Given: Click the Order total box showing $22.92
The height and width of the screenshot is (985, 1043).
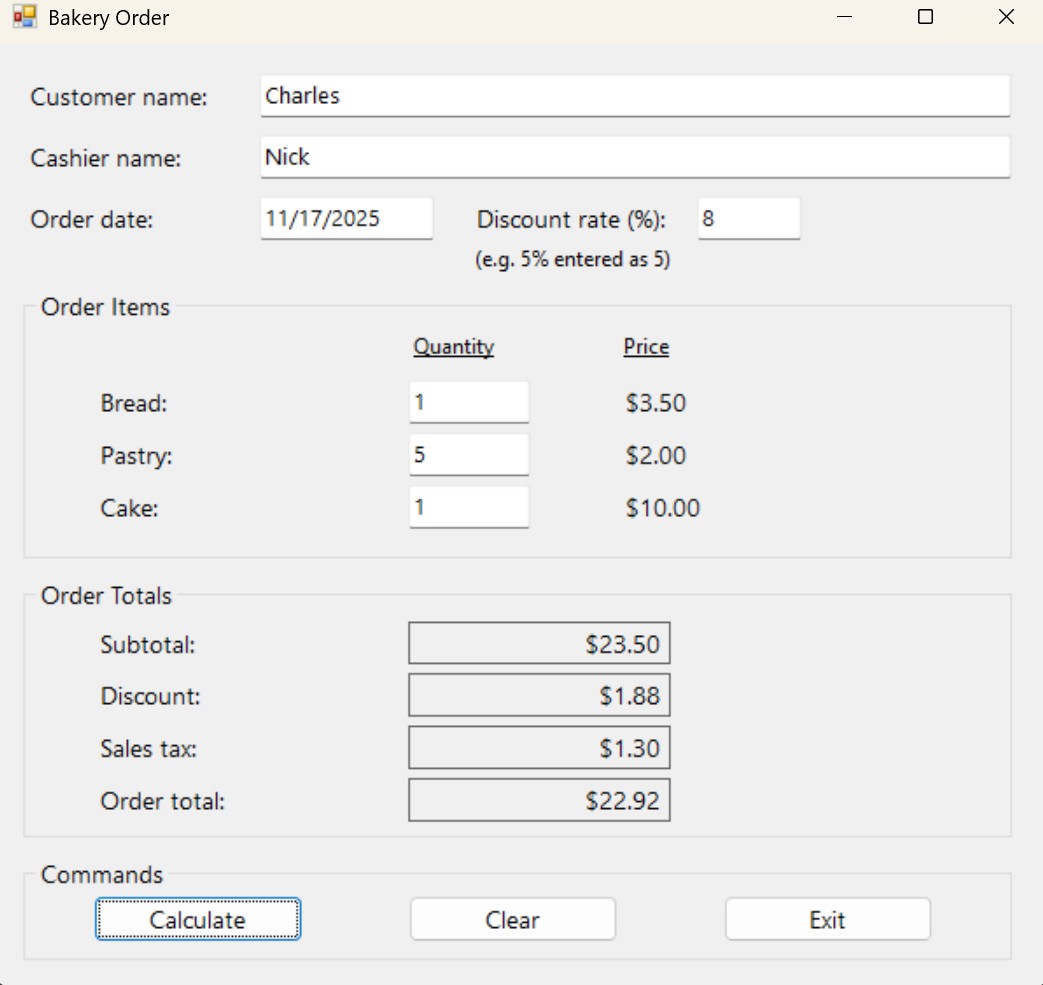Looking at the screenshot, I should click(538, 799).
